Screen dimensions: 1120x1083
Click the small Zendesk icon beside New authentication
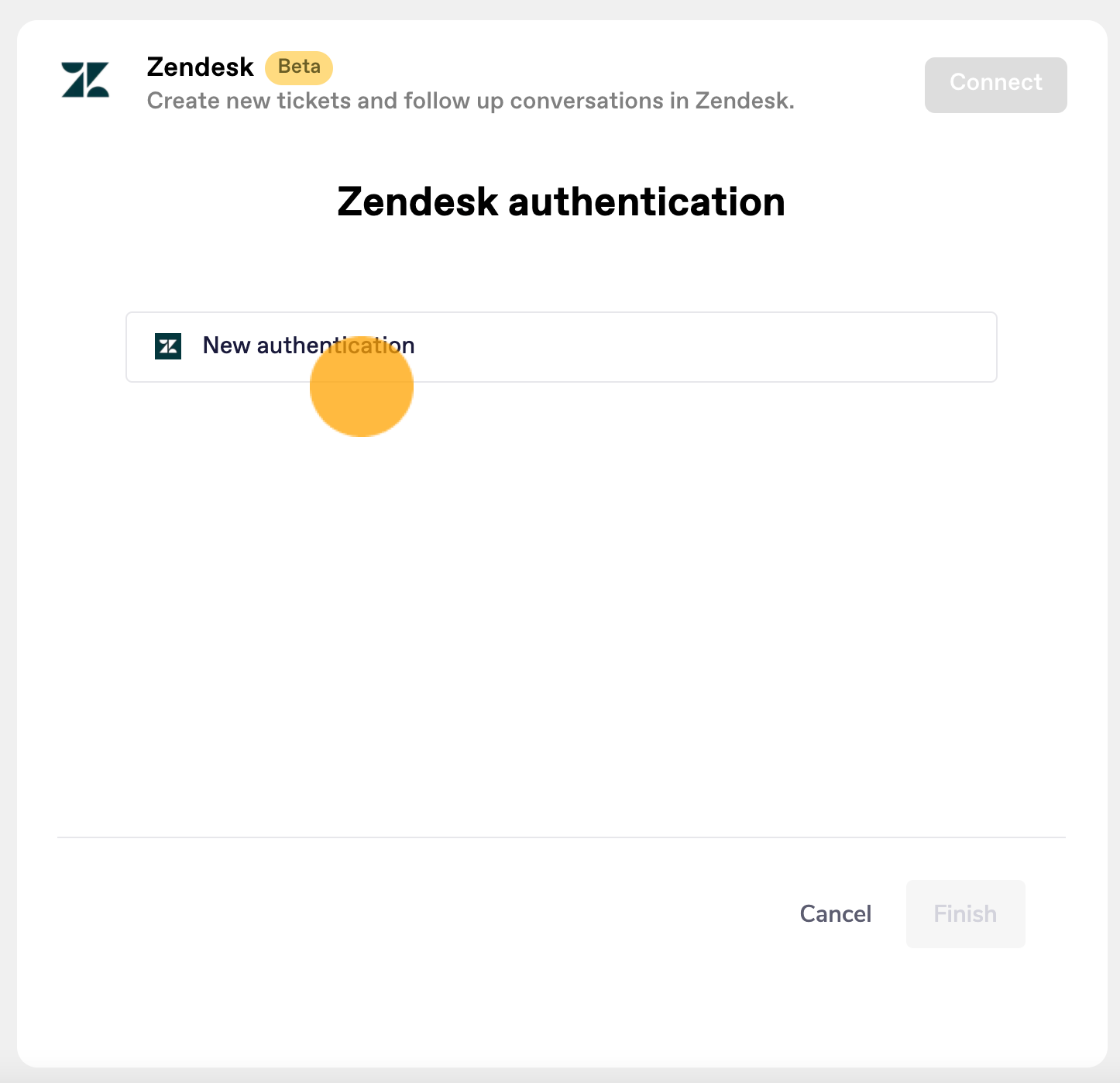click(x=168, y=346)
